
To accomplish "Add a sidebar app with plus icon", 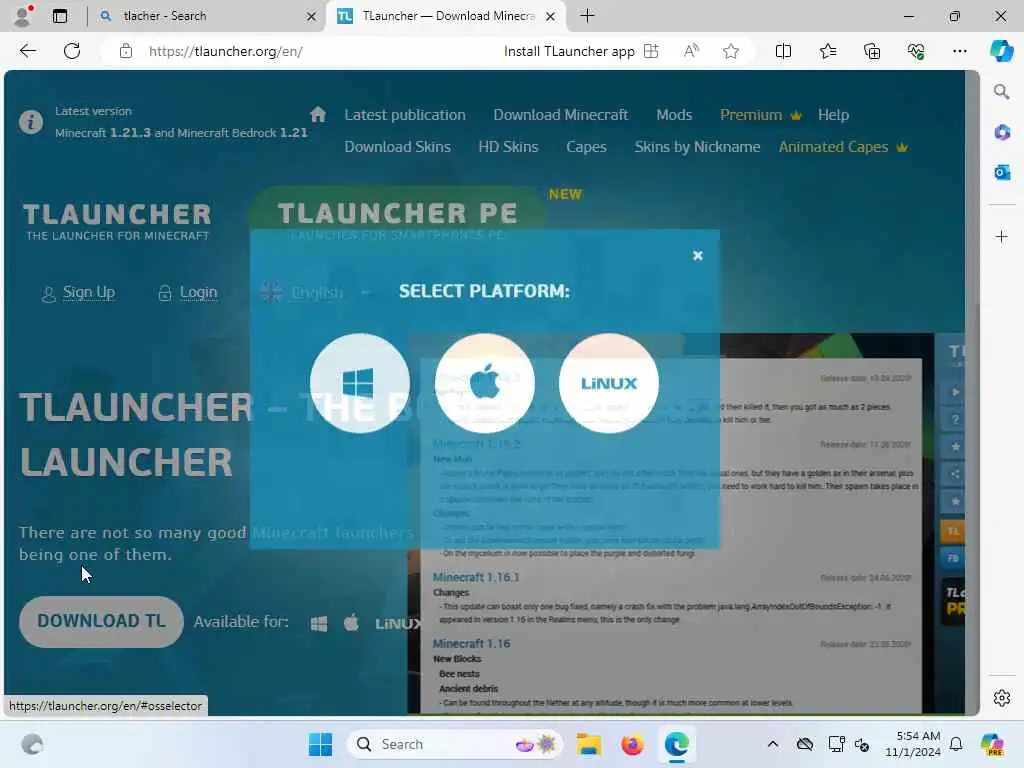I will point(1002,236).
